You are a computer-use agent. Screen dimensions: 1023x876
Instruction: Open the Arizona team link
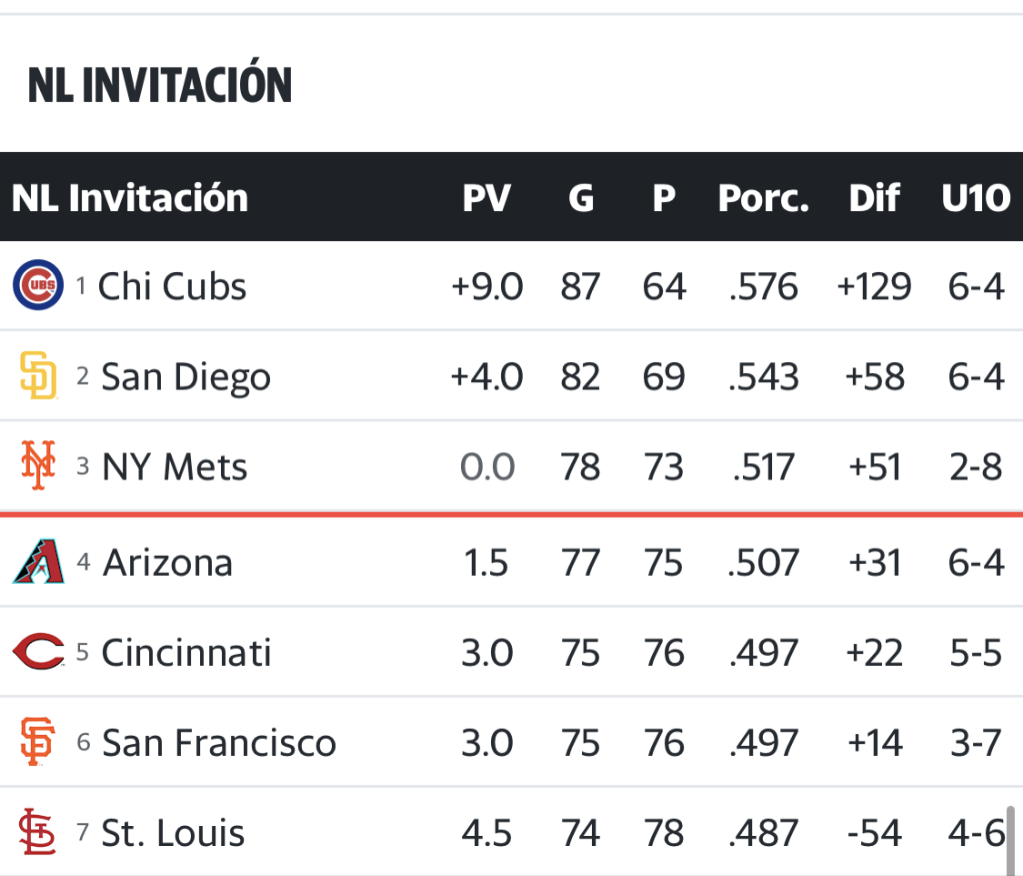click(x=167, y=562)
